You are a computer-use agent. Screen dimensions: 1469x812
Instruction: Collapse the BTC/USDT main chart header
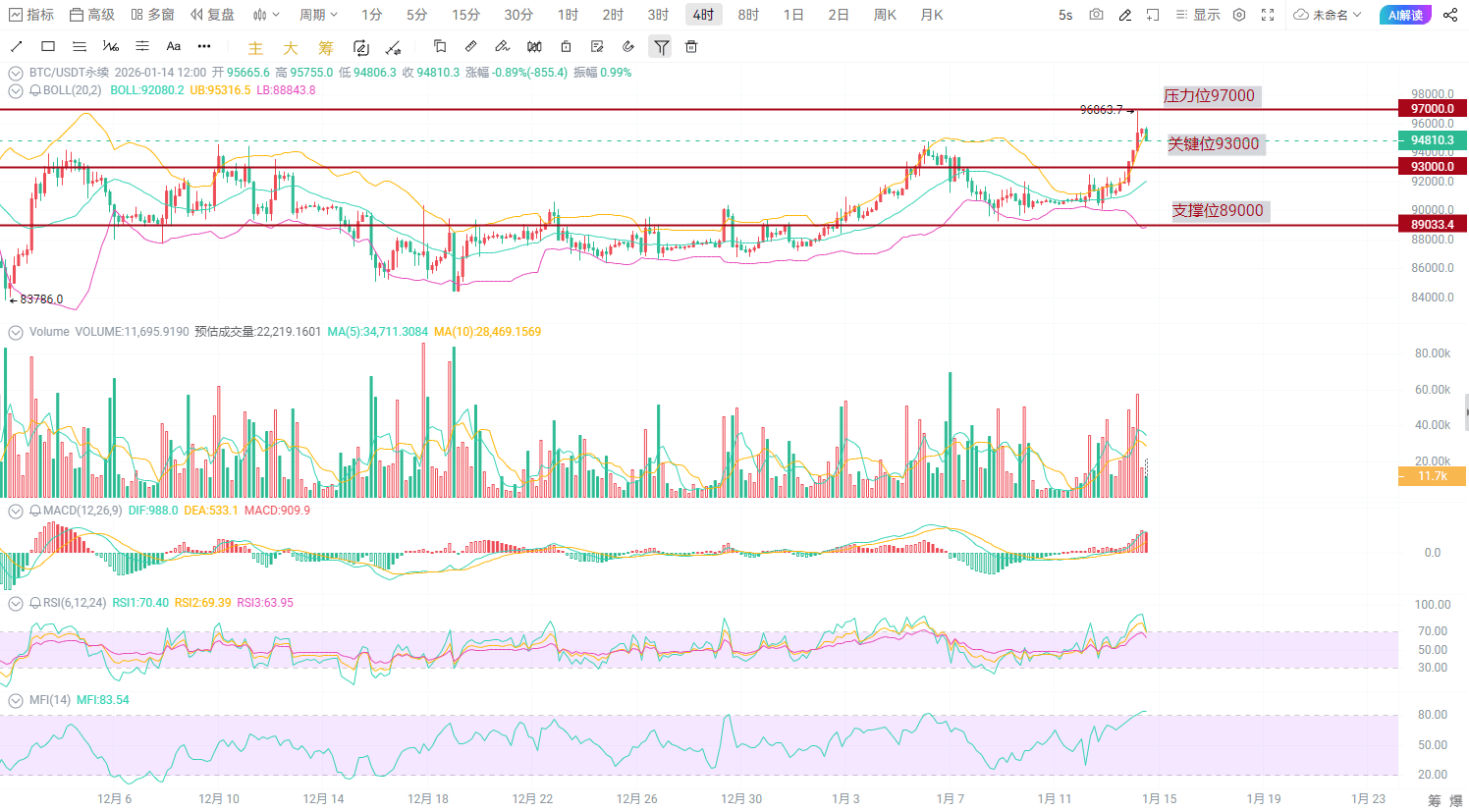pos(16,73)
